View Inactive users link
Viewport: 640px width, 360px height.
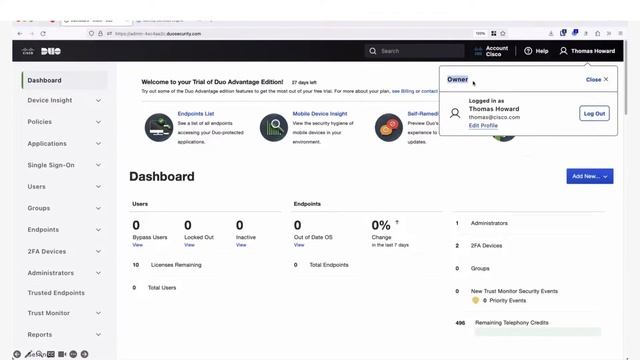point(241,245)
